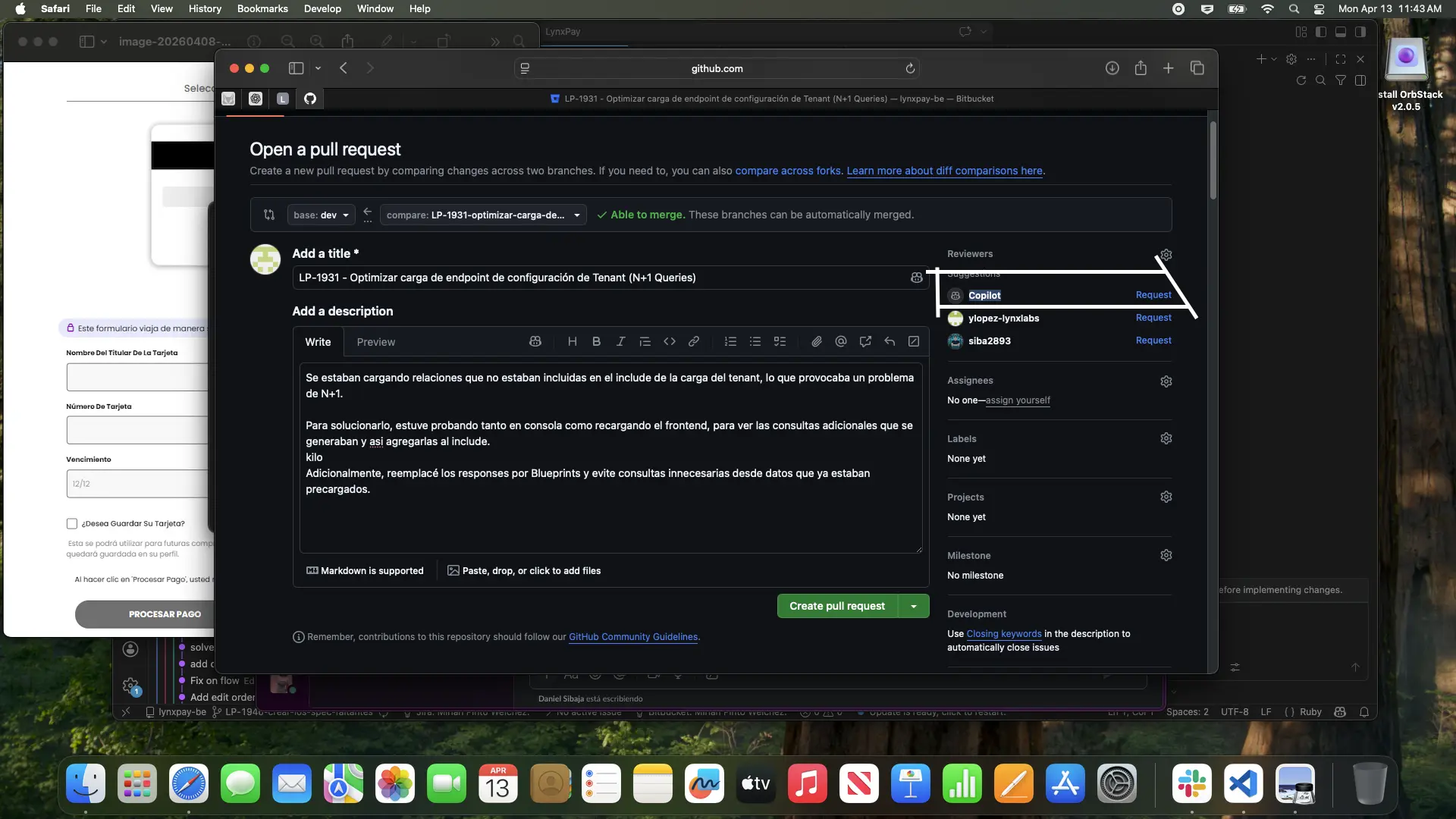Screen dimensions: 1456x819
Task: Expand Create pull request options arrow
Action: (914, 607)
